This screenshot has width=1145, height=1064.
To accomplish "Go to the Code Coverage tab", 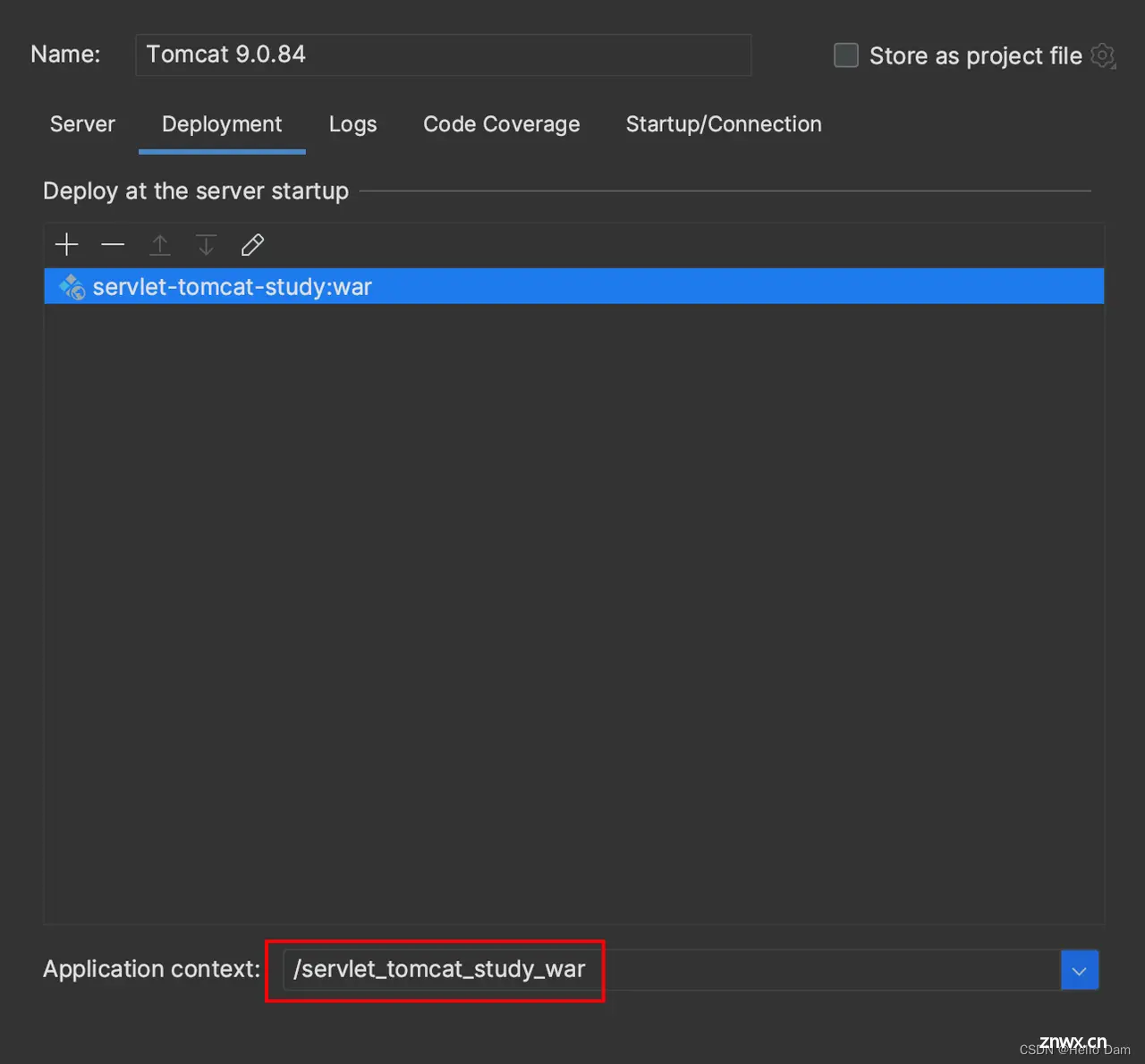I will 502,124.
